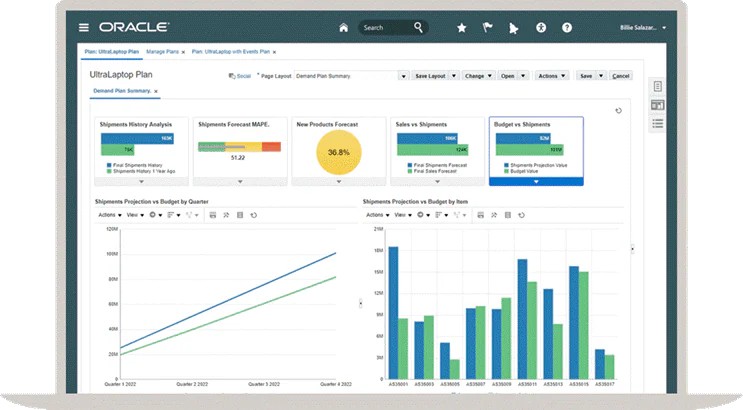Open the Page Layout dropdown arrow
Screen dimensions: 743x410
pyautogui.click(x=403, y=76)
